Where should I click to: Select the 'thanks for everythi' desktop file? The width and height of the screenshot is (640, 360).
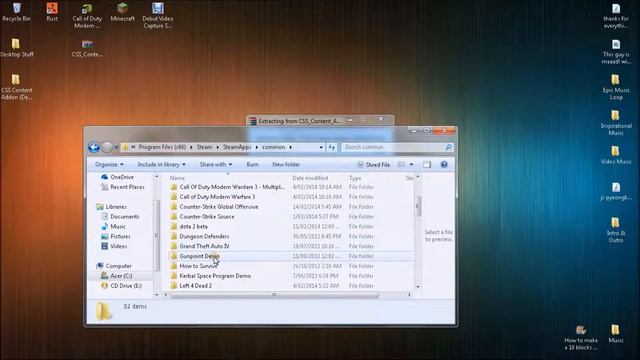tap(616, 16)
